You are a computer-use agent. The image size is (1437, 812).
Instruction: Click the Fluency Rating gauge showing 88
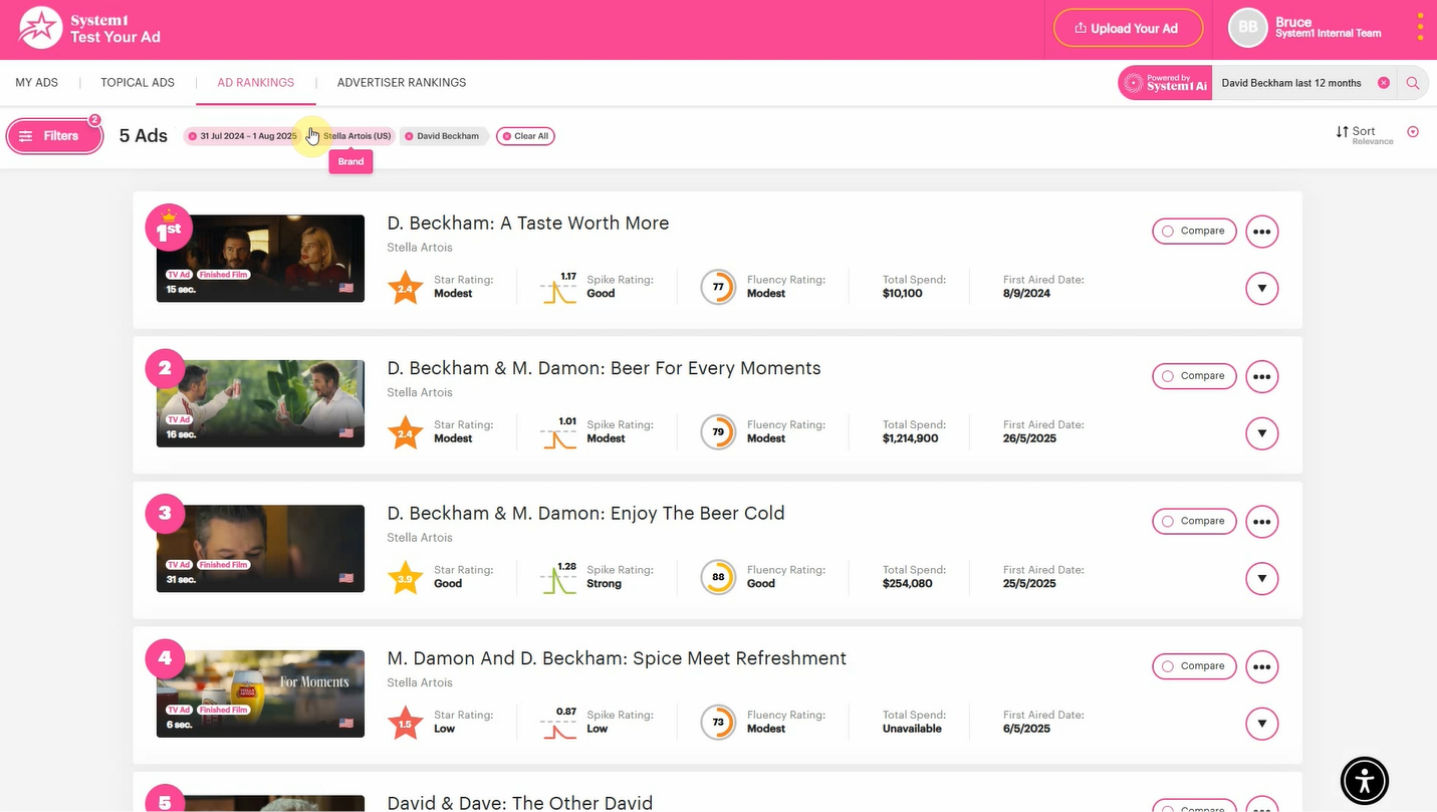coord(717,577)
